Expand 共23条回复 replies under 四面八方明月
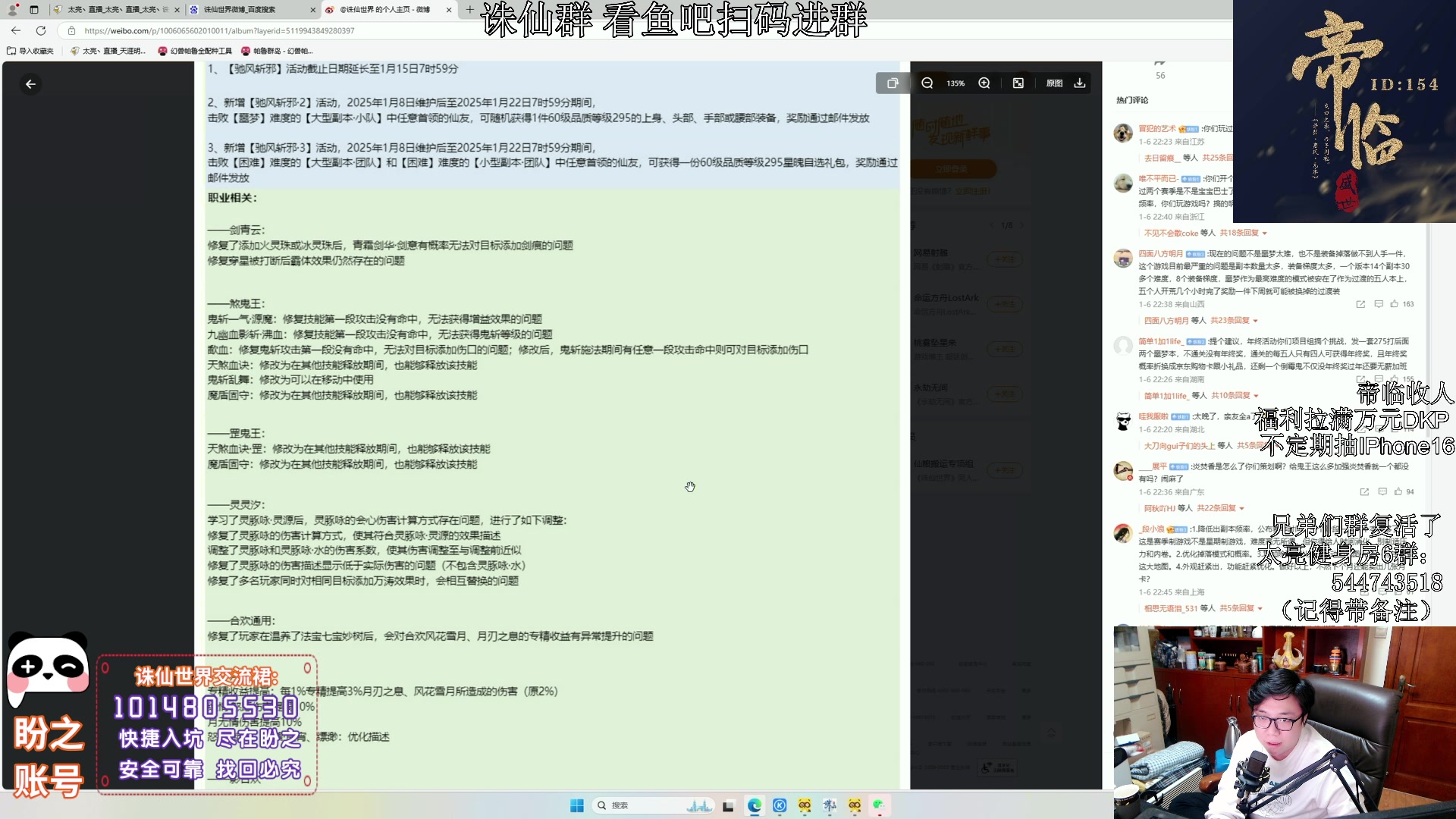1456x819 pixels. tap(1234, 320)
